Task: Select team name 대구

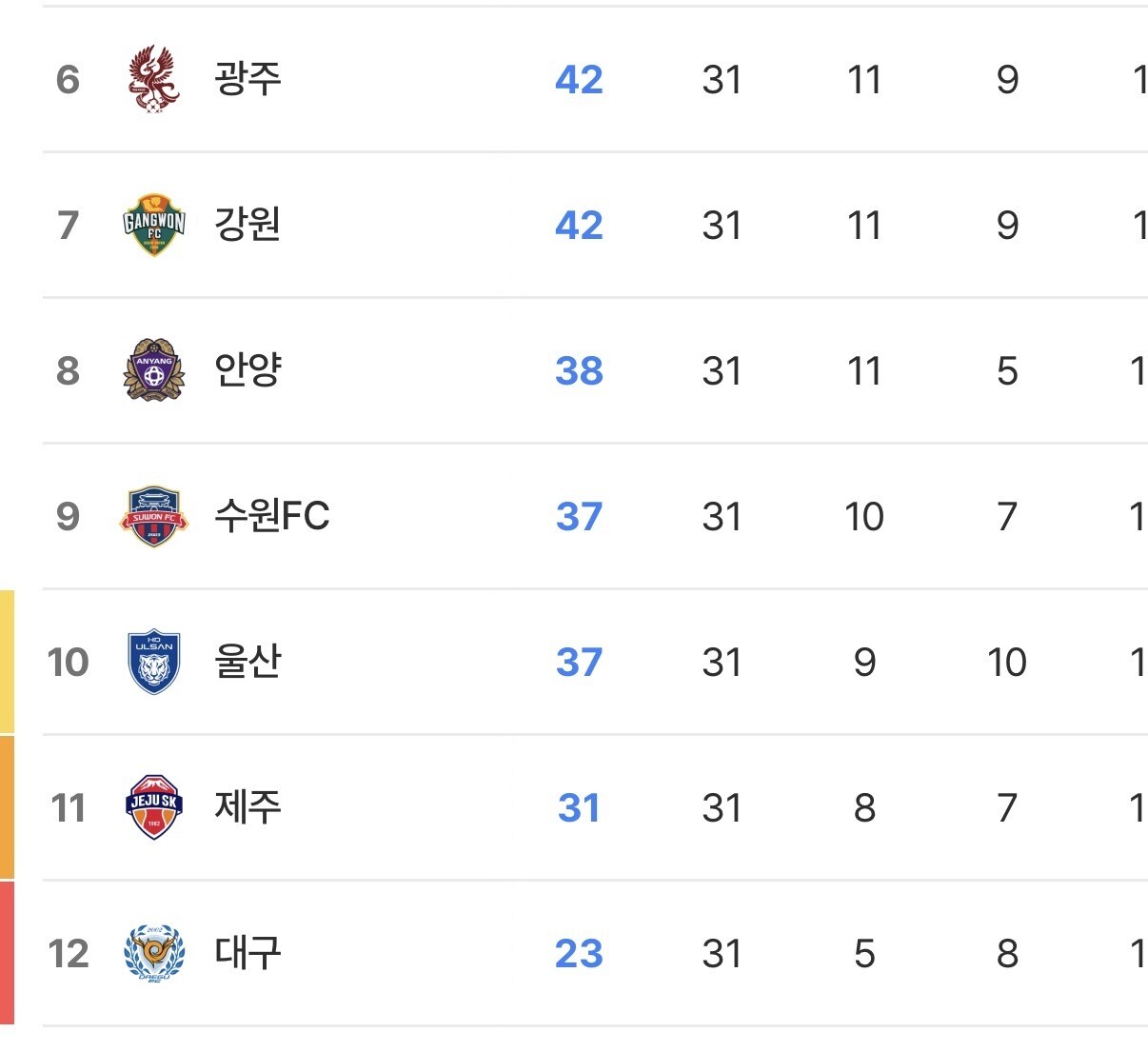Action: click(x=247, y=953)
